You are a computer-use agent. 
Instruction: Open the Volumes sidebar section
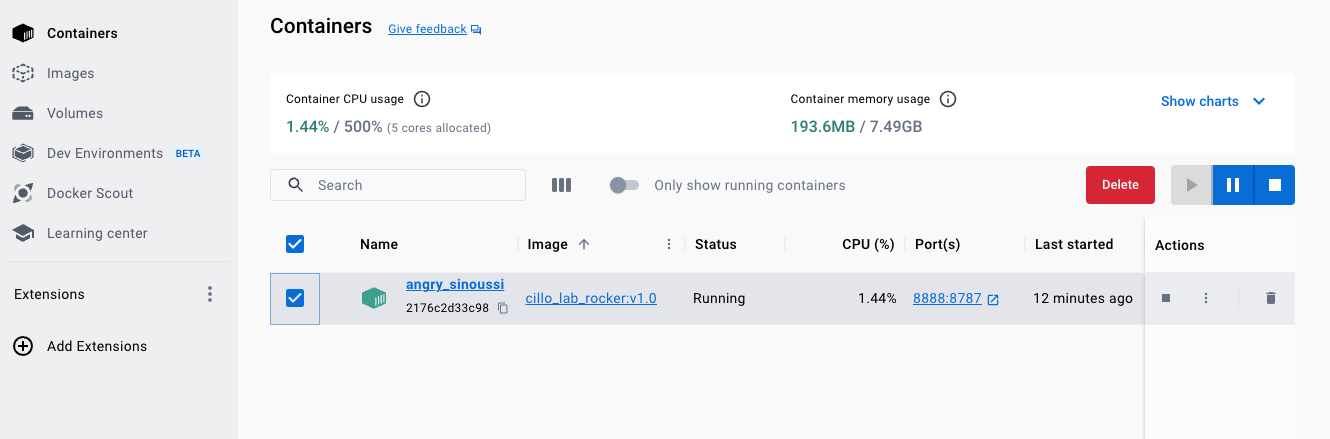point(75,113)
